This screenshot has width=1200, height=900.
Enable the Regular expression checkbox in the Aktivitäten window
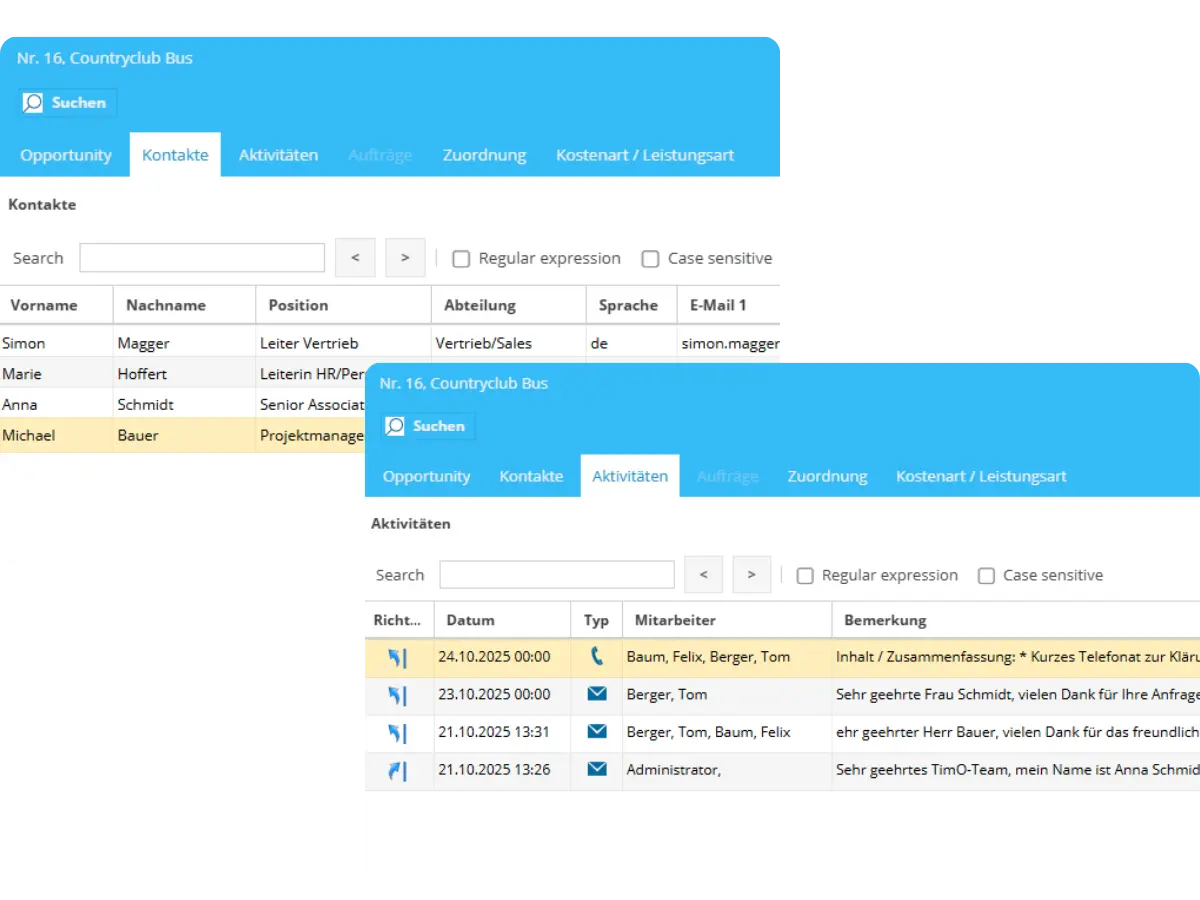pyautogui.click(x=805, y=575)
